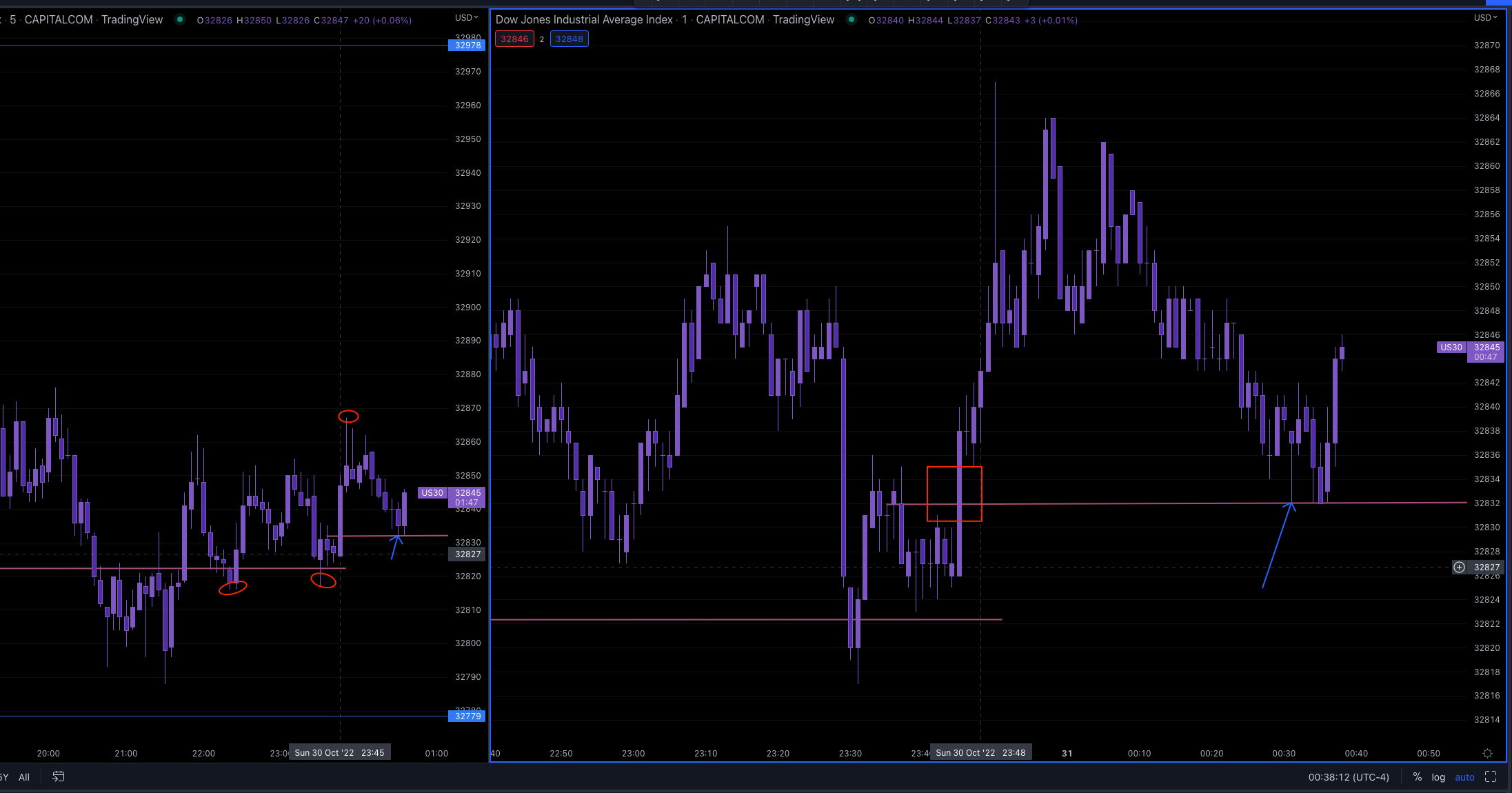The height and width of the screenshot is (793, 1512).
Task: Open the timezone menu showing 00:38:12 (UTC-4)
Action: pos(1348,776)
